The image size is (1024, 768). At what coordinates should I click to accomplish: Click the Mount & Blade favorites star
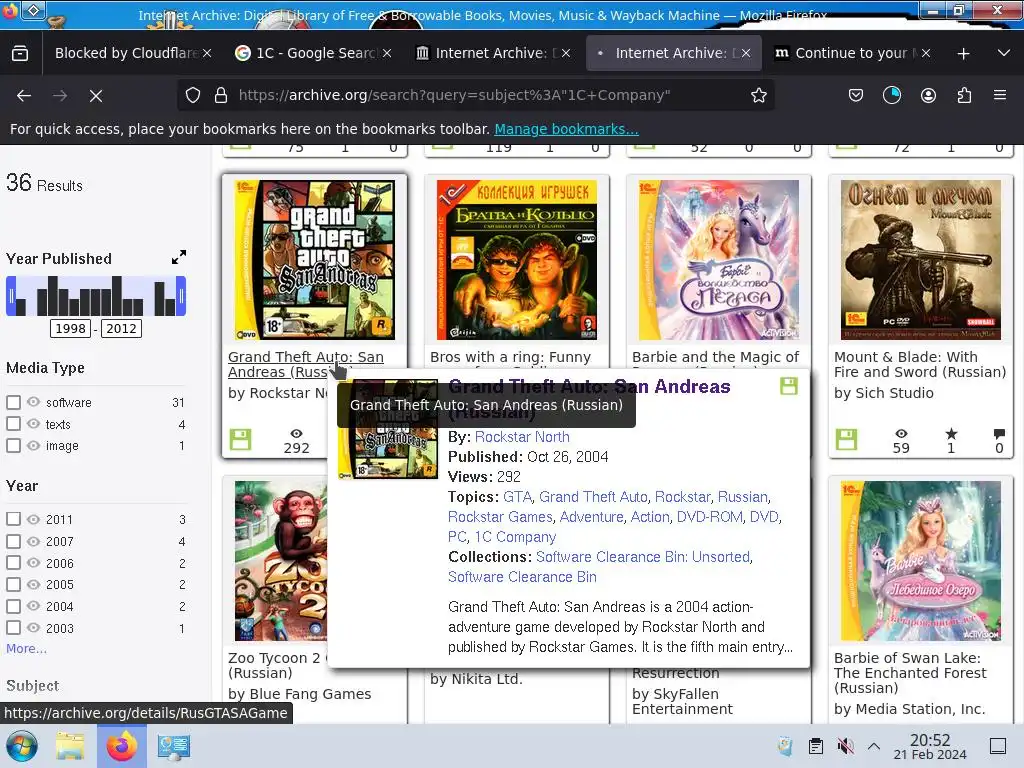pos(951,434)
